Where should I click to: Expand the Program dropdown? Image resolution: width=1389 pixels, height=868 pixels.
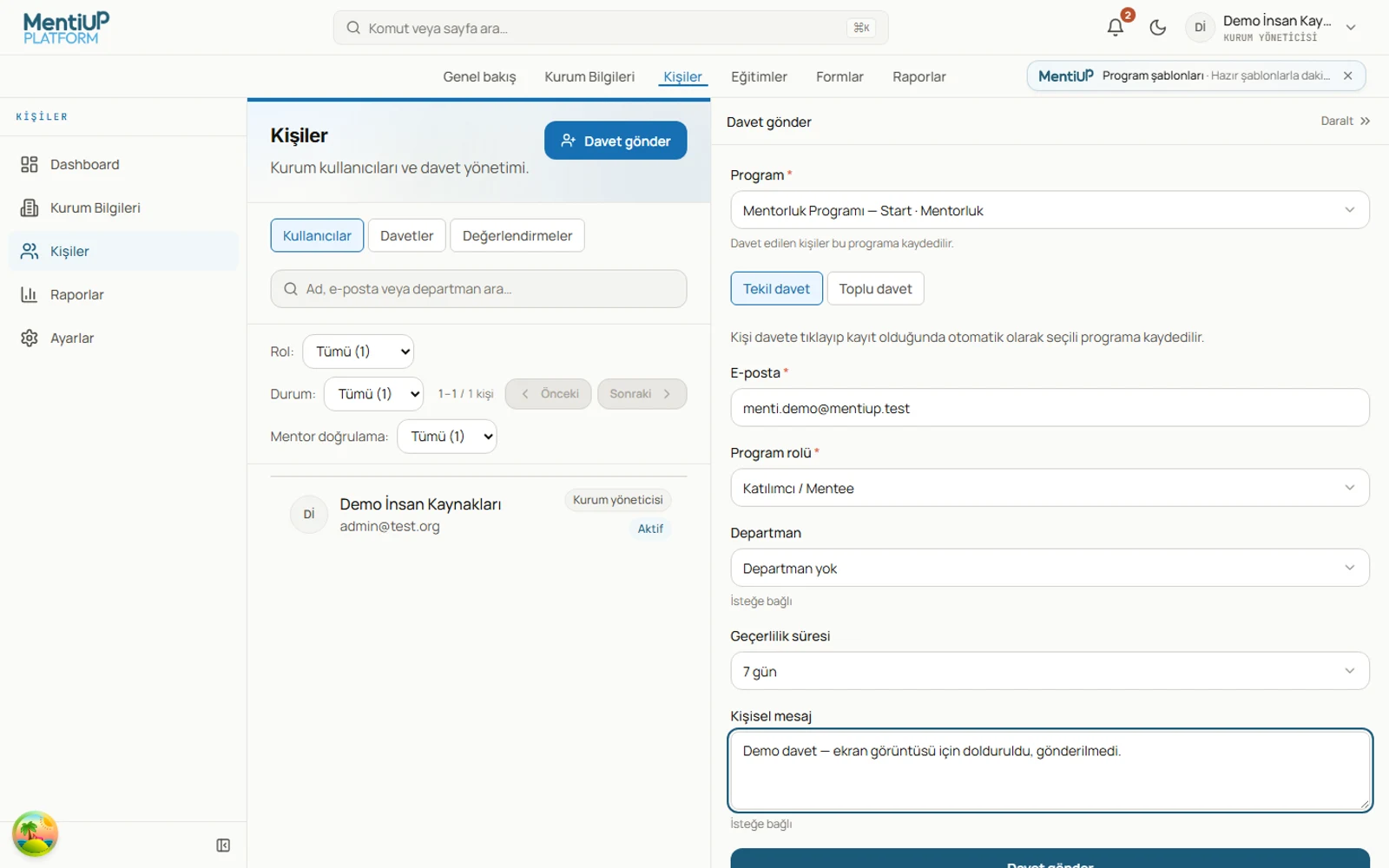(x=1050, y=210)
